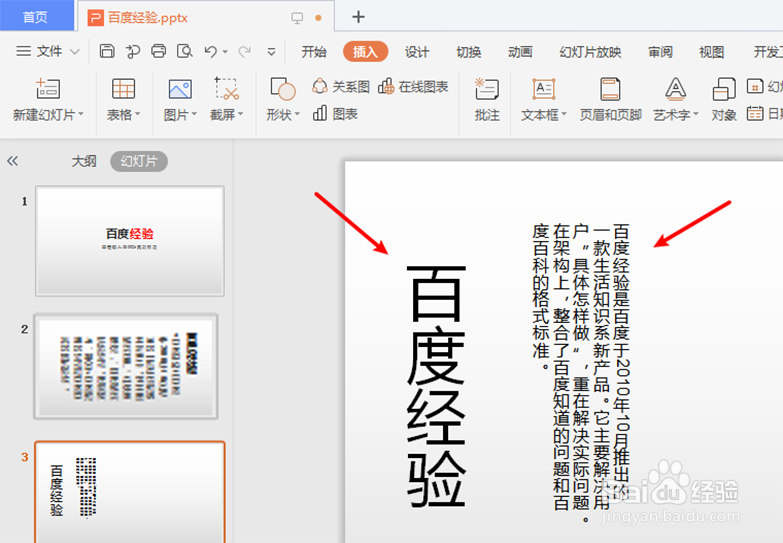
Task: Open 页眉和页脚 header and footer
Action: (x=610, y=100)
